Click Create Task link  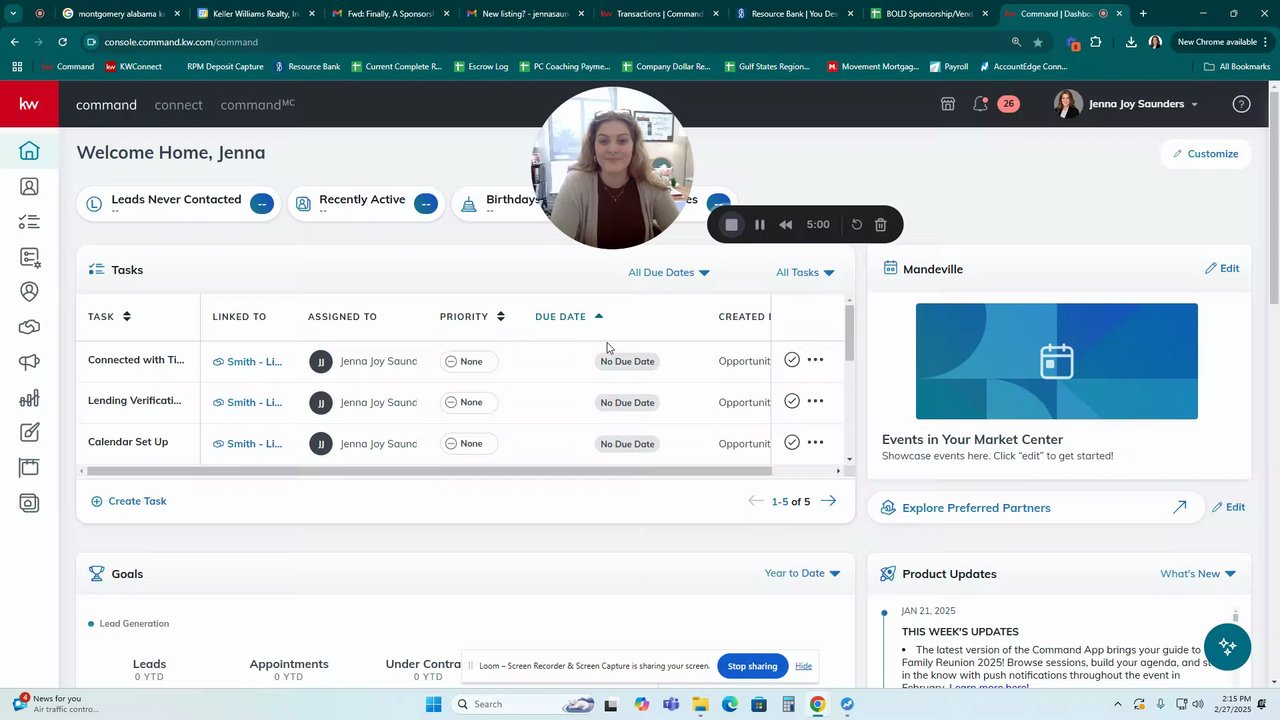pyautogui.click(x=129, y=501)
